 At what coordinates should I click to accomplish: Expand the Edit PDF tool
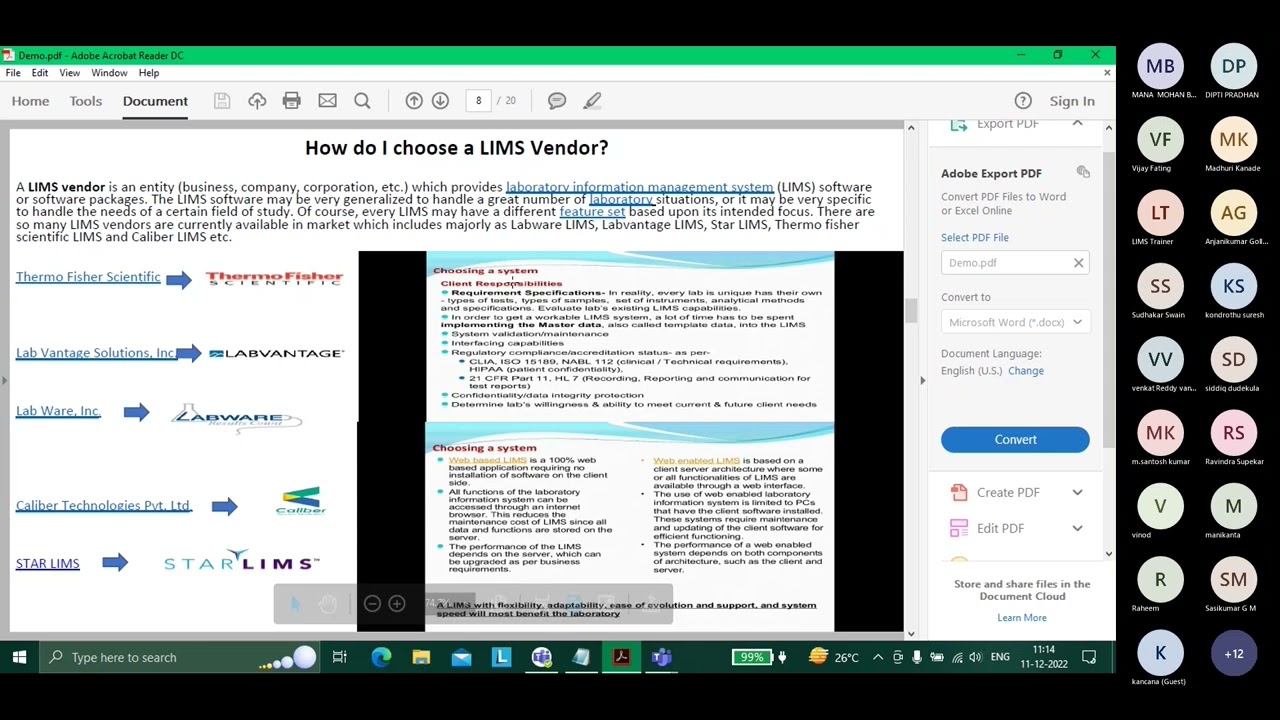[x=1077, y=528]
